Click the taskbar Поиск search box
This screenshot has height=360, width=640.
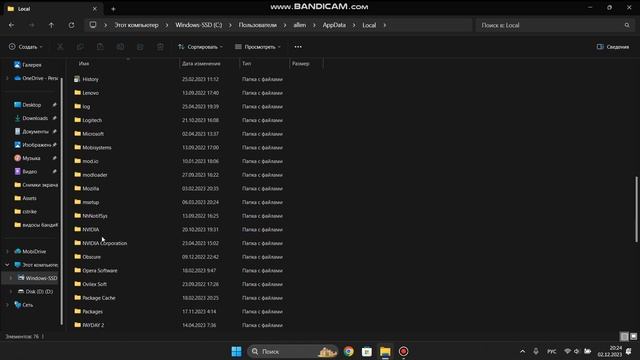pyautogui.click(x=292, y=351)
